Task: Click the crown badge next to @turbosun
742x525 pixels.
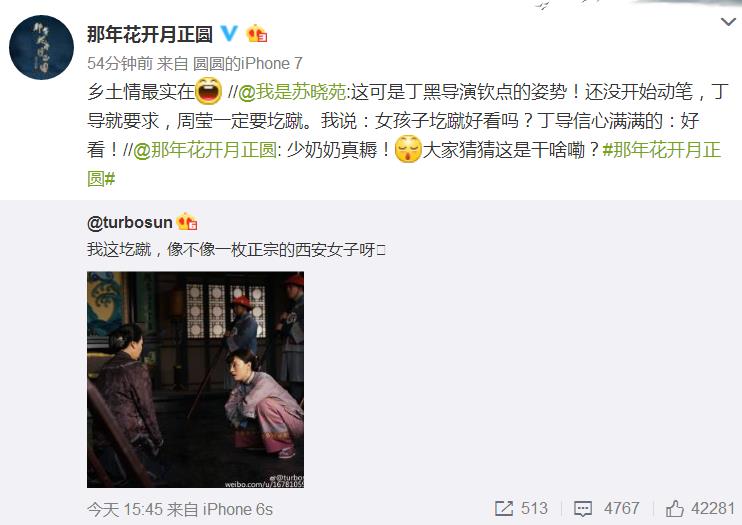Action: (x=187, y=222)
